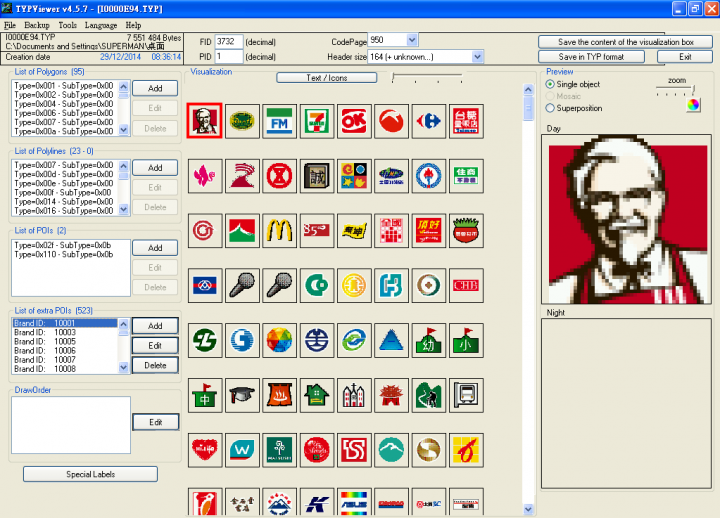The height and width of the screenshot is (518, 720).
Task: Expand the Header size dropdown
Action: (478, 56)
